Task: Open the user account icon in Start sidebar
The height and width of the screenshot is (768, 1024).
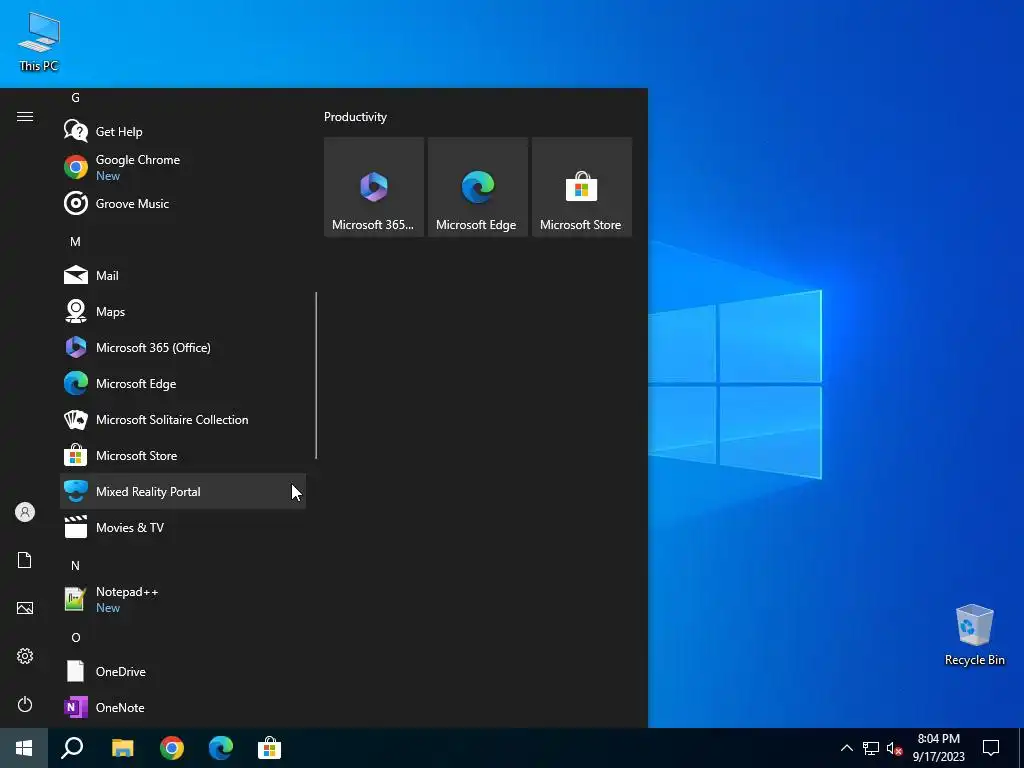Action: [25, 512]
